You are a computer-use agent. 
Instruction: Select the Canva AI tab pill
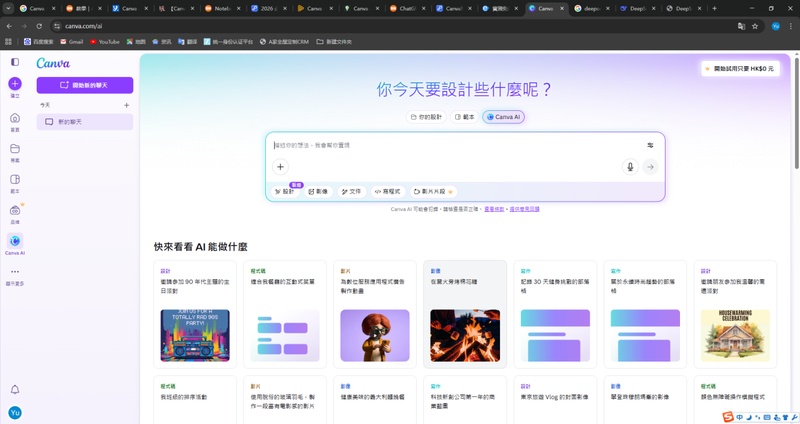pos(503,117)
